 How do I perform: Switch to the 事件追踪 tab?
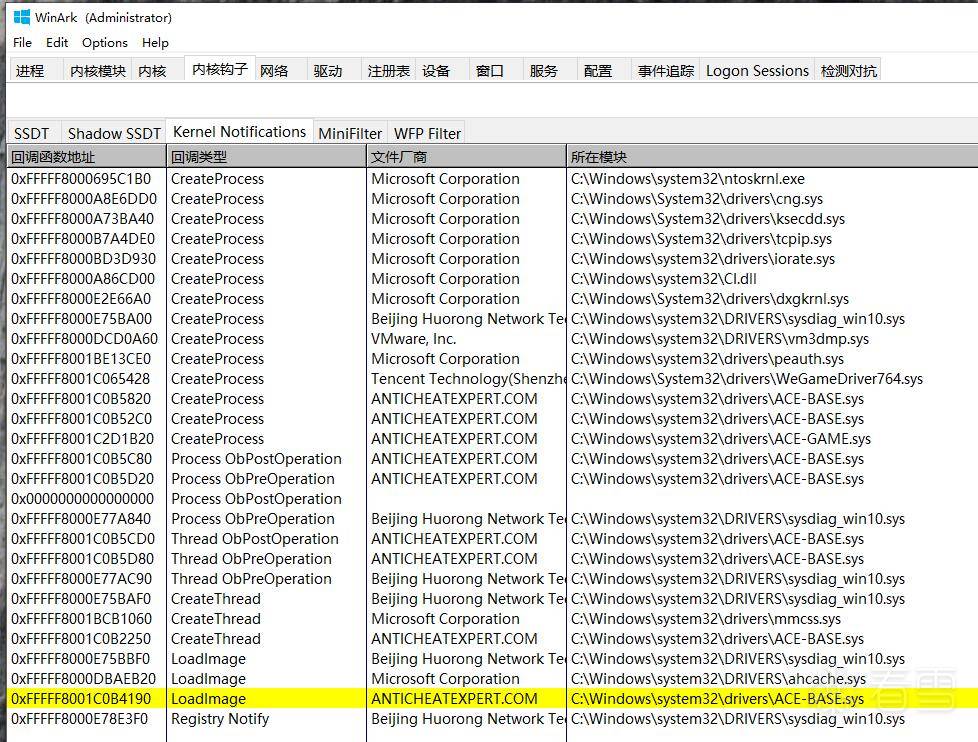tap(666, 70)
